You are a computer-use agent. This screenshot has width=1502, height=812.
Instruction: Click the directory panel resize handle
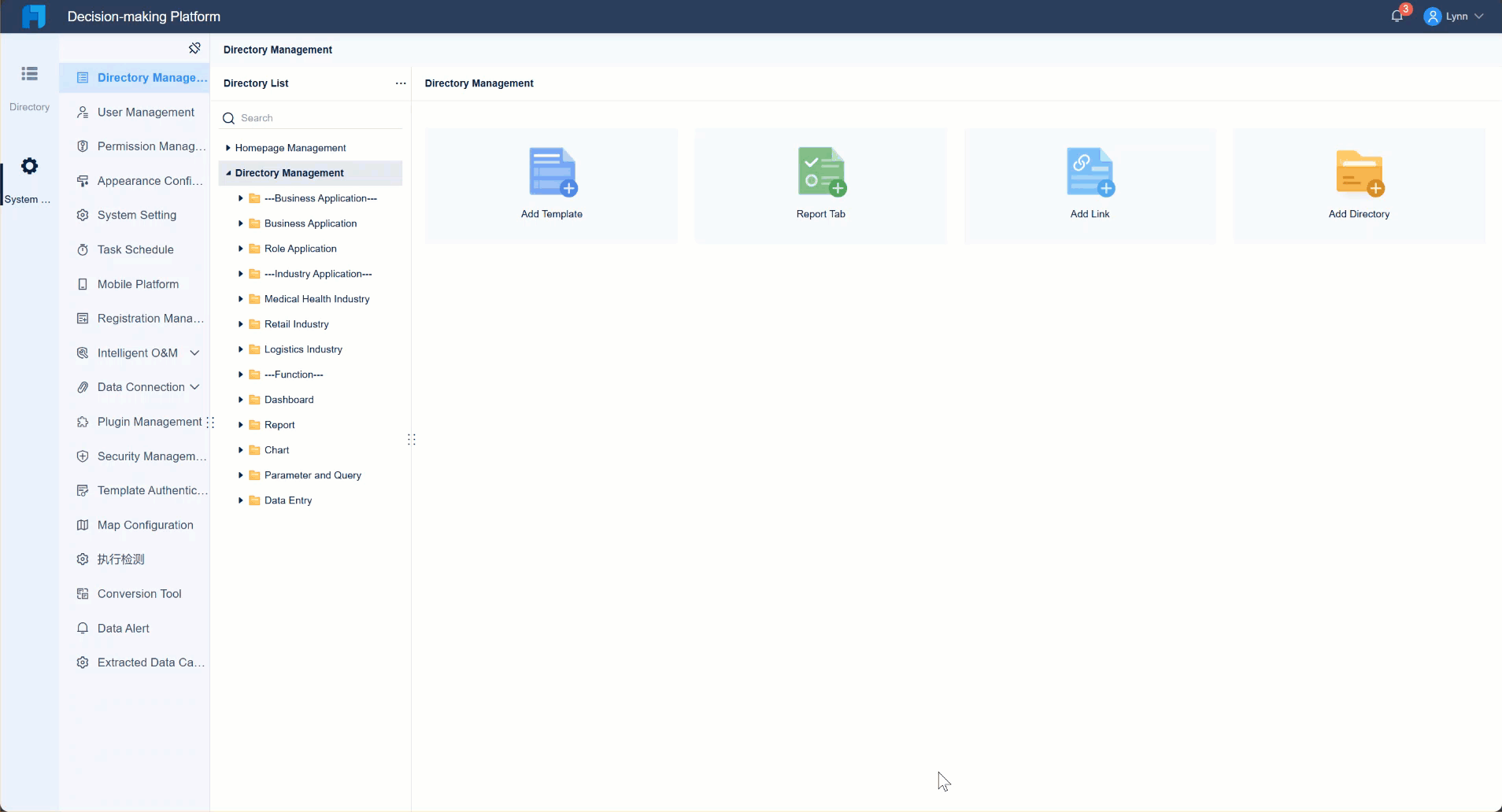point(412,440)
